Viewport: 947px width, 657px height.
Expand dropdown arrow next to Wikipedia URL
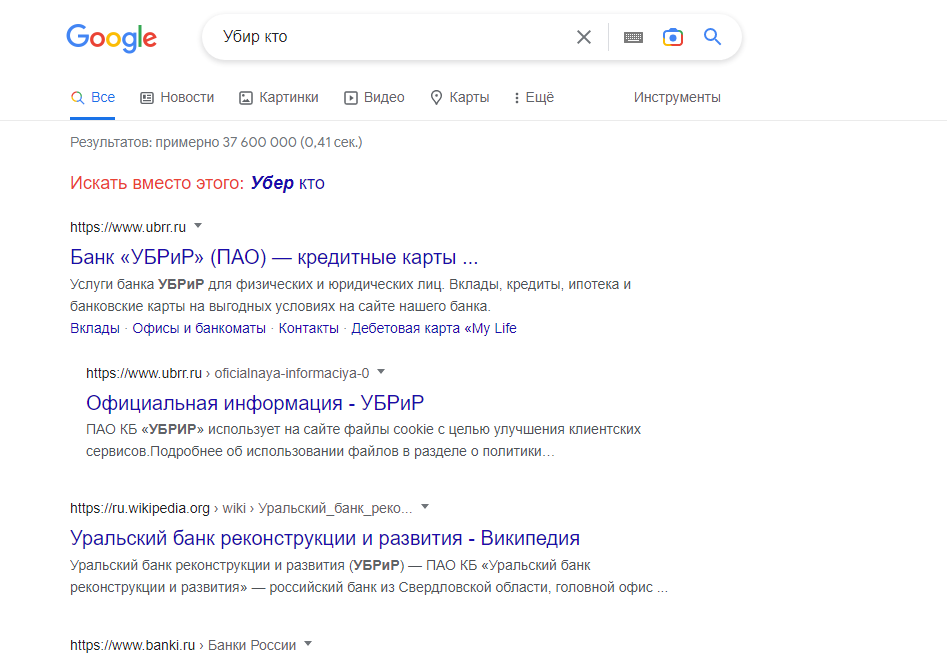[425, 506]
